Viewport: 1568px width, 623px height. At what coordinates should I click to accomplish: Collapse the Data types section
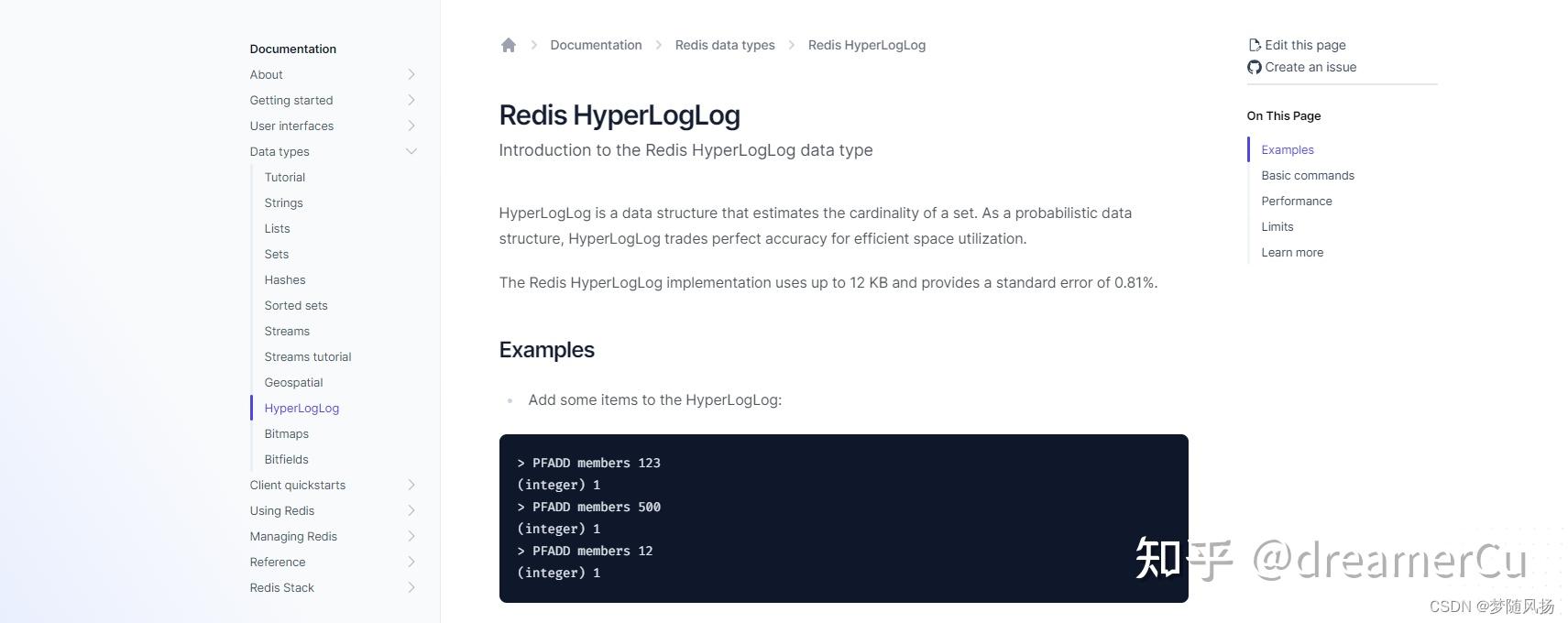[411, 151]
